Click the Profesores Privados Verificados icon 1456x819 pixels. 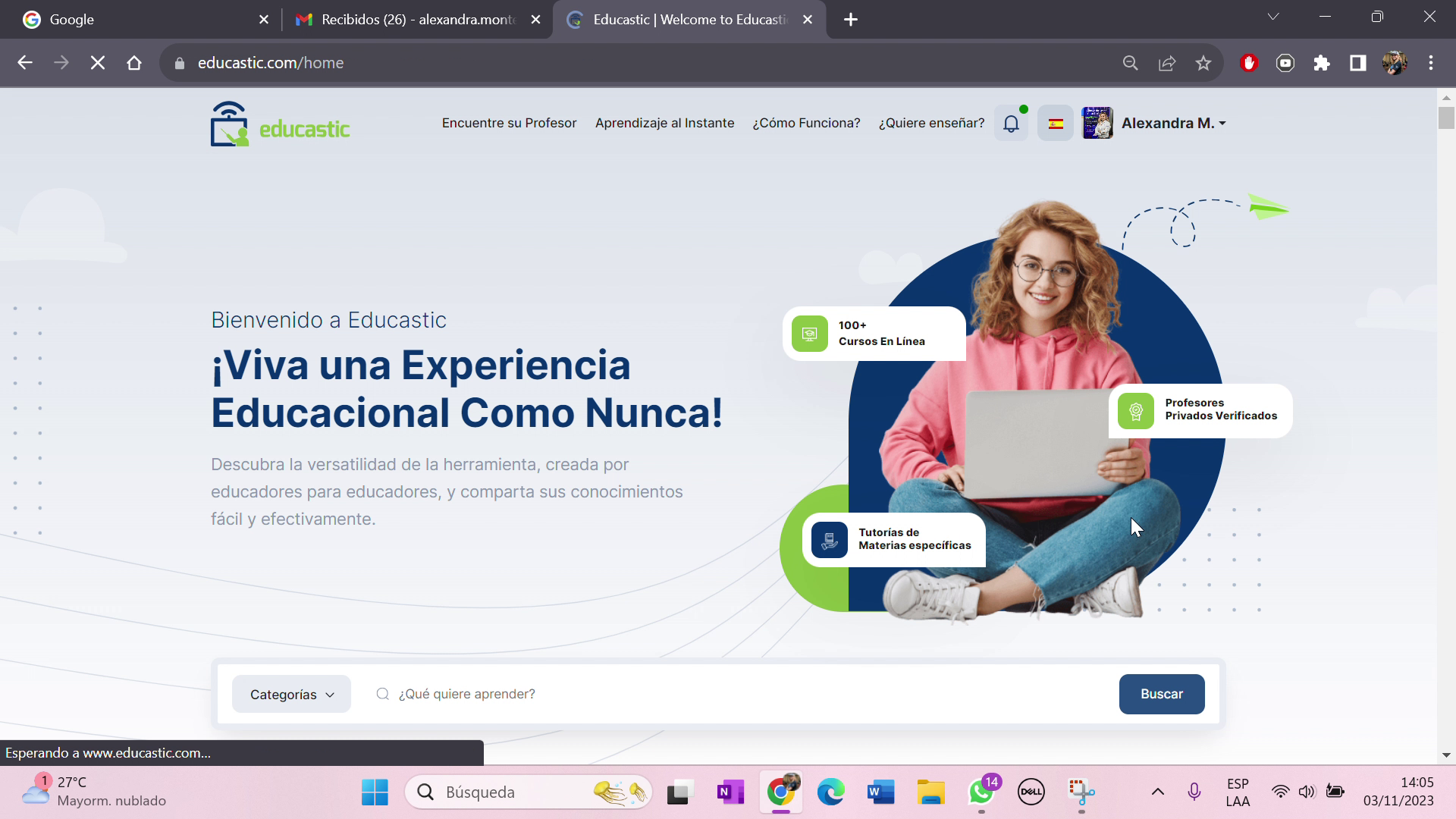click(1135, 411)
